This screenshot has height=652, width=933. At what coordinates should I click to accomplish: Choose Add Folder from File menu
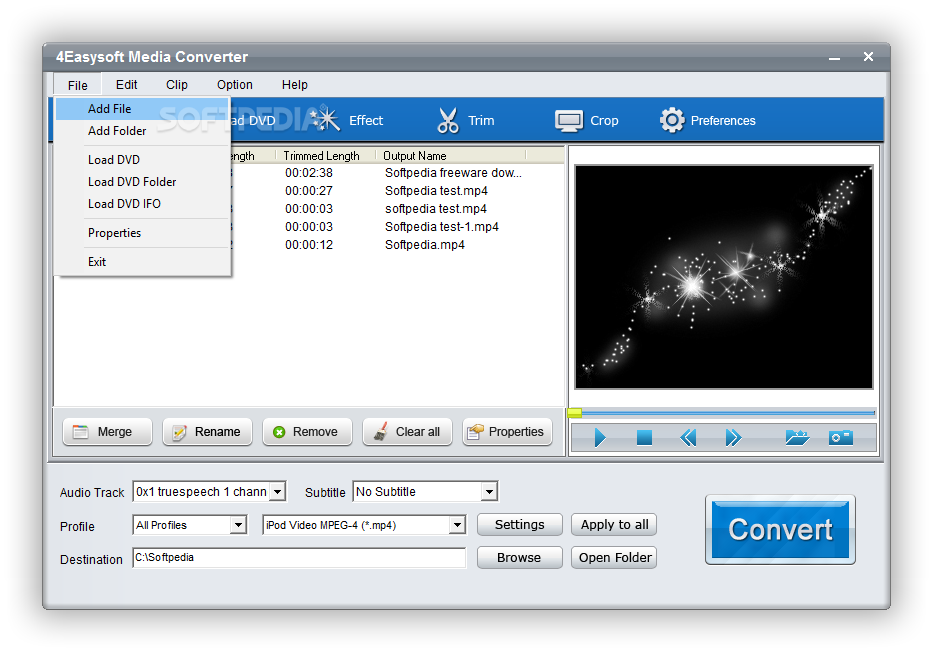click(143, 131)
